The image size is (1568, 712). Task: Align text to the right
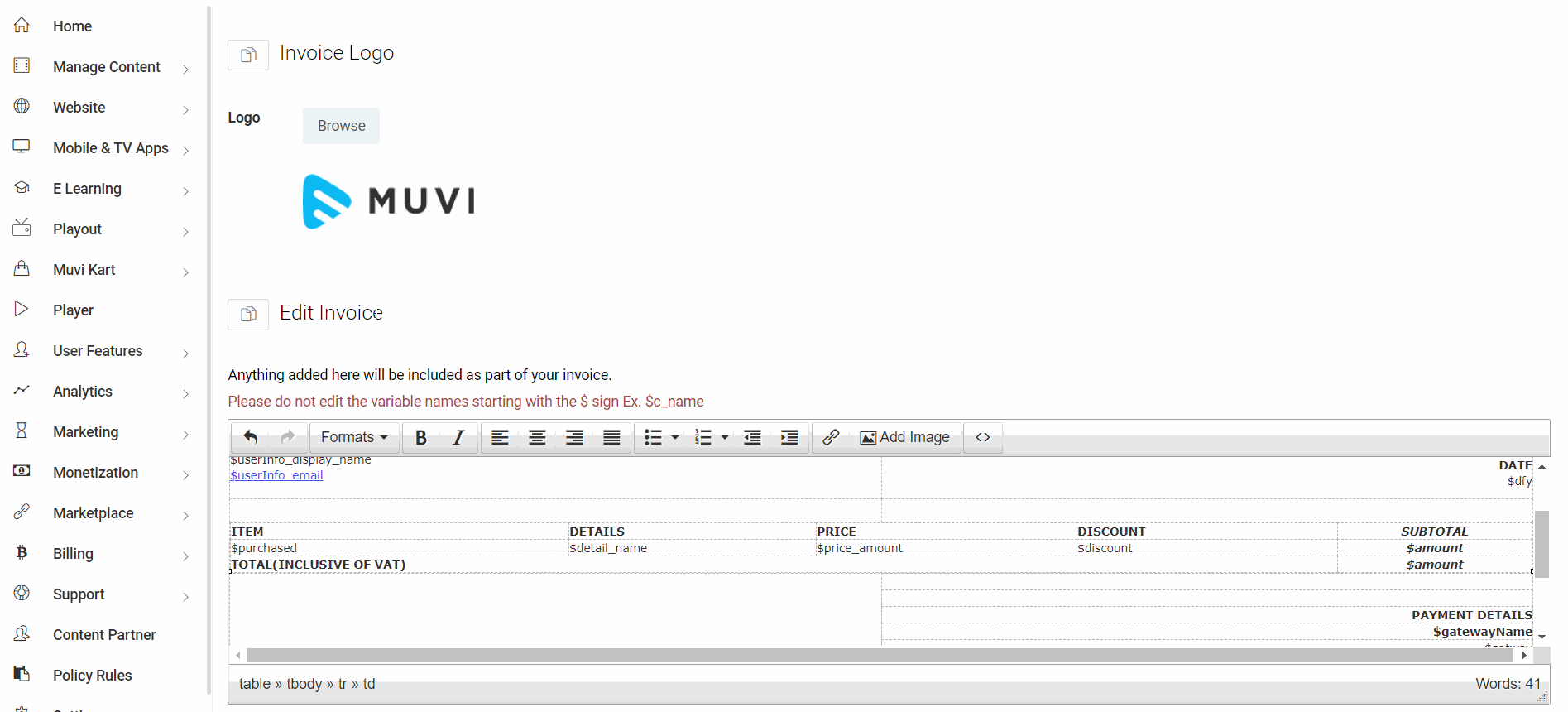[x=574, y=437]
